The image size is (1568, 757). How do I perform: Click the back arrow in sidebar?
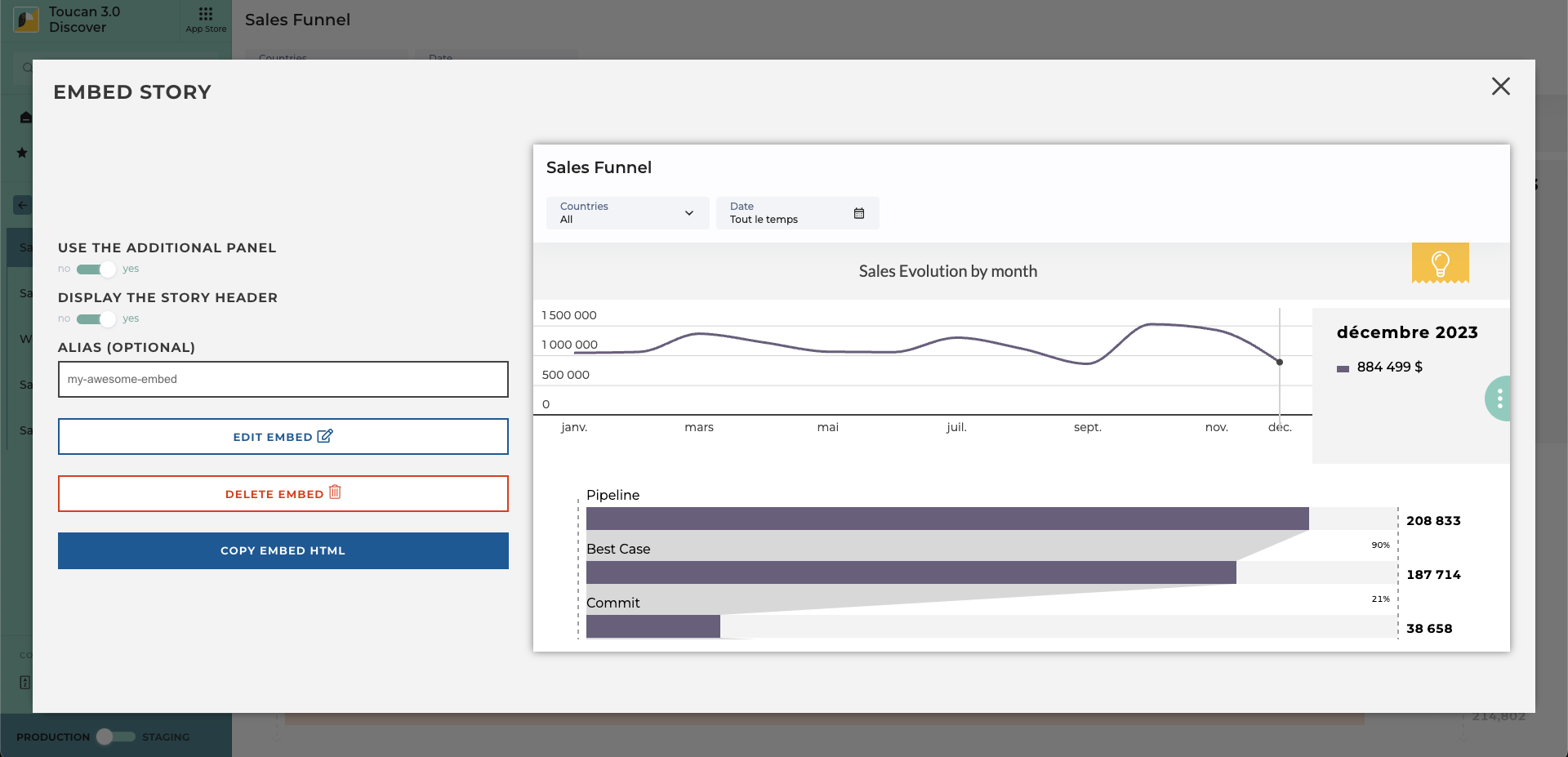[22, 205]
